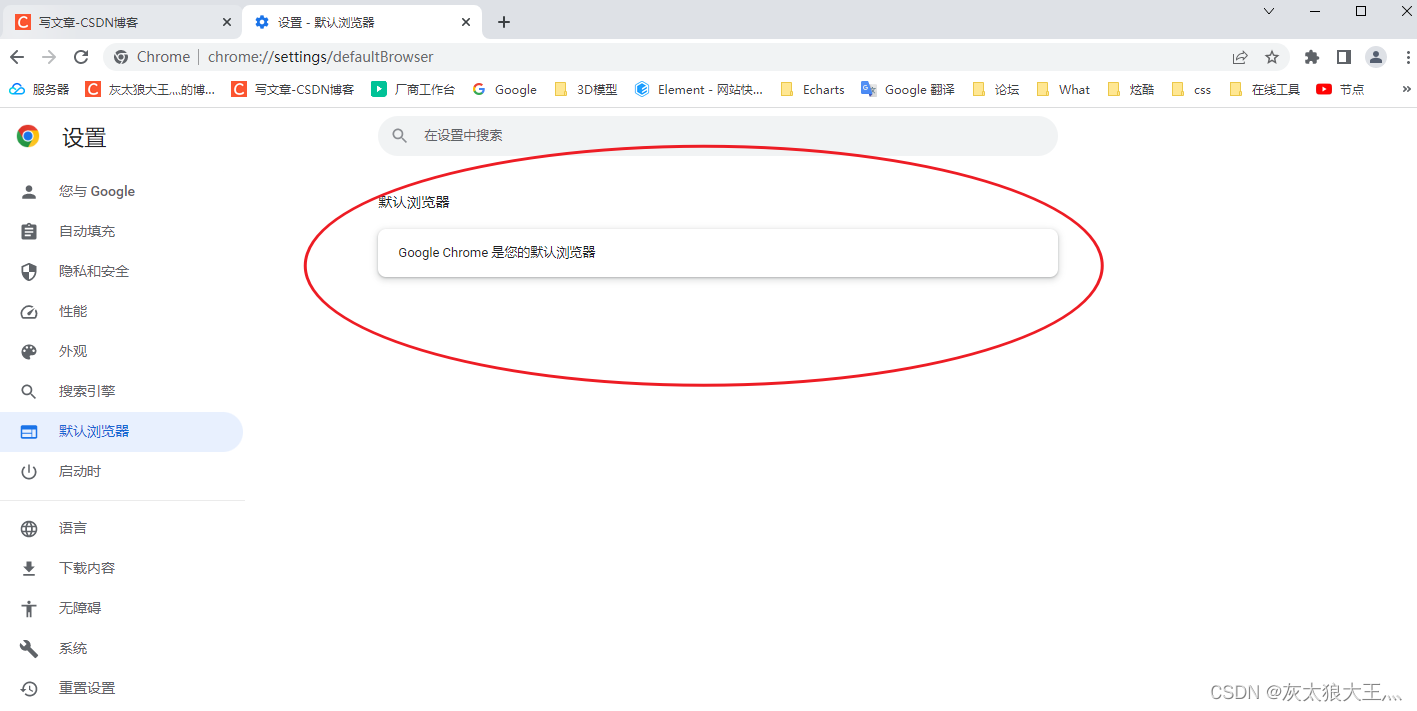
Task: Open the Google bookmark
Action: coord(505,89)
